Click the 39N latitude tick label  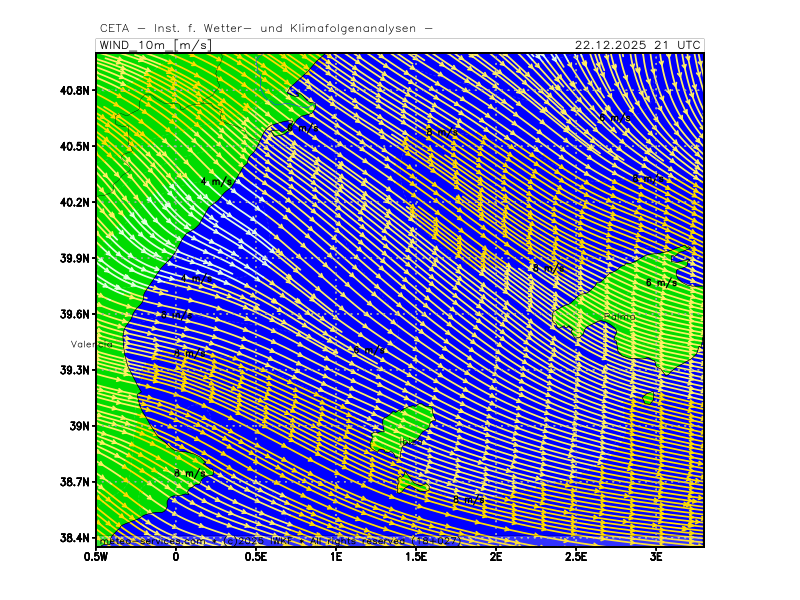79,426
